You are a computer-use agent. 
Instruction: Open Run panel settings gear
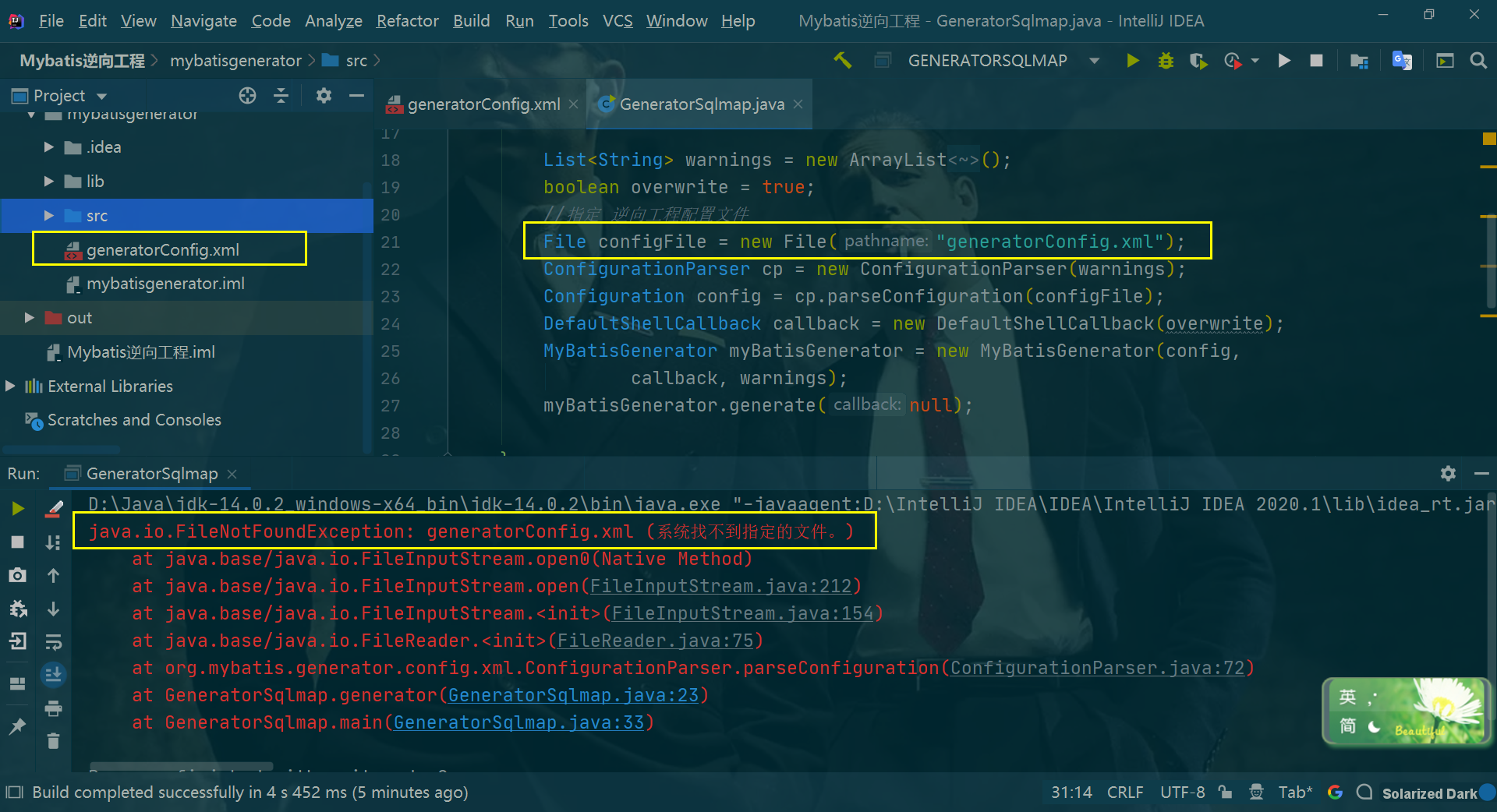1448,473
